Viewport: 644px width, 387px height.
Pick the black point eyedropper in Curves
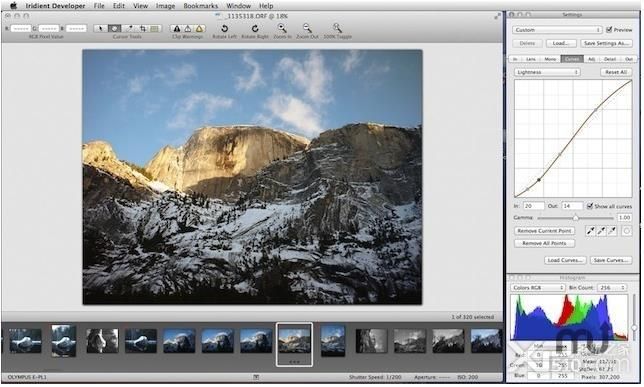click(590, 231)
